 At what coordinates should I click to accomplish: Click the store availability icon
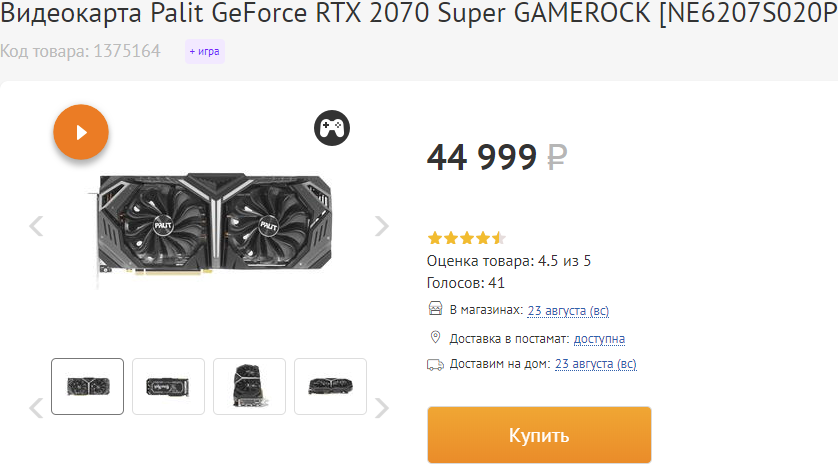[x=435, y=309]
